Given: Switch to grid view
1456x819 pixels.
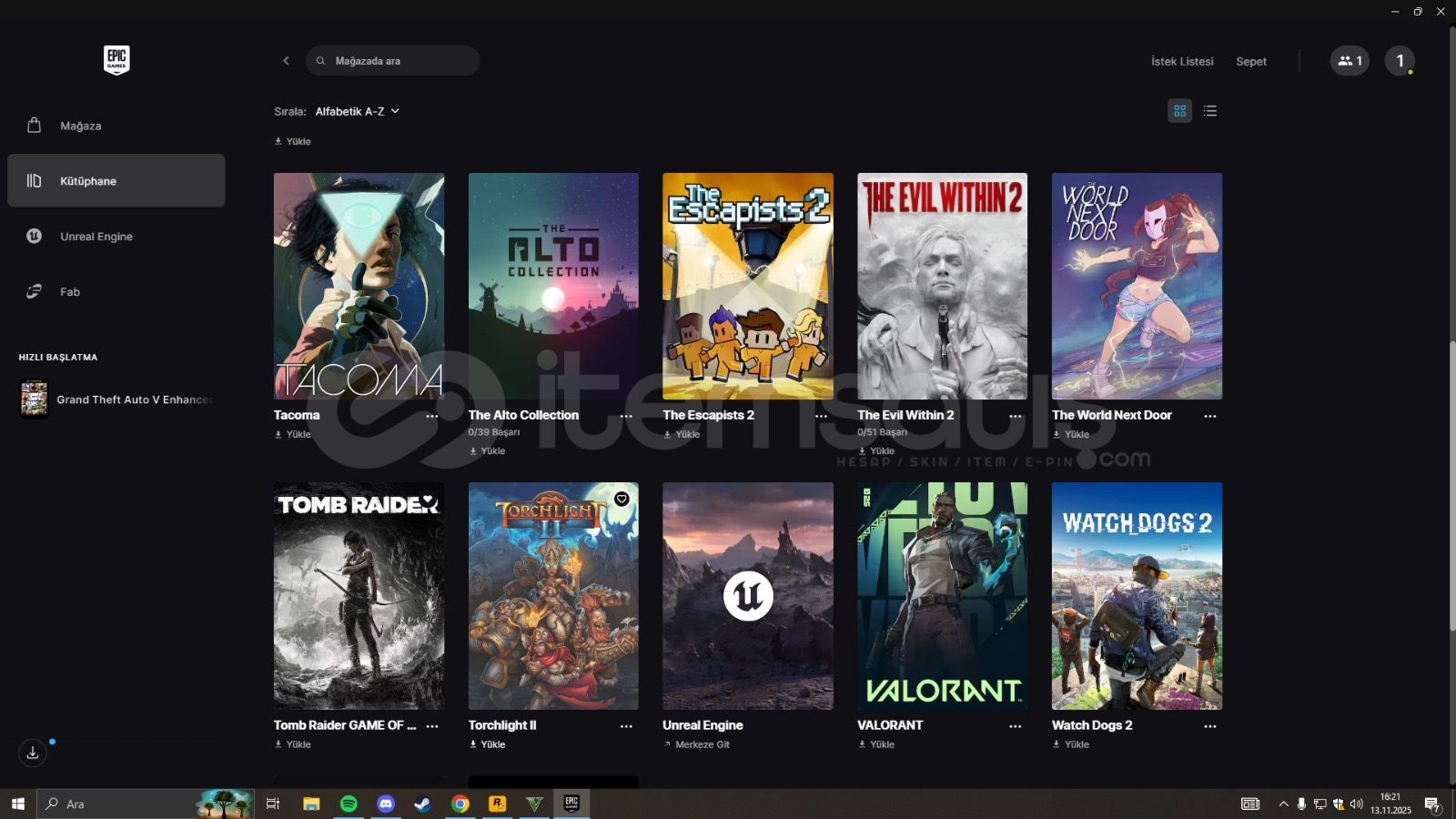Looking at the screenshot, I should point(1179,111).
